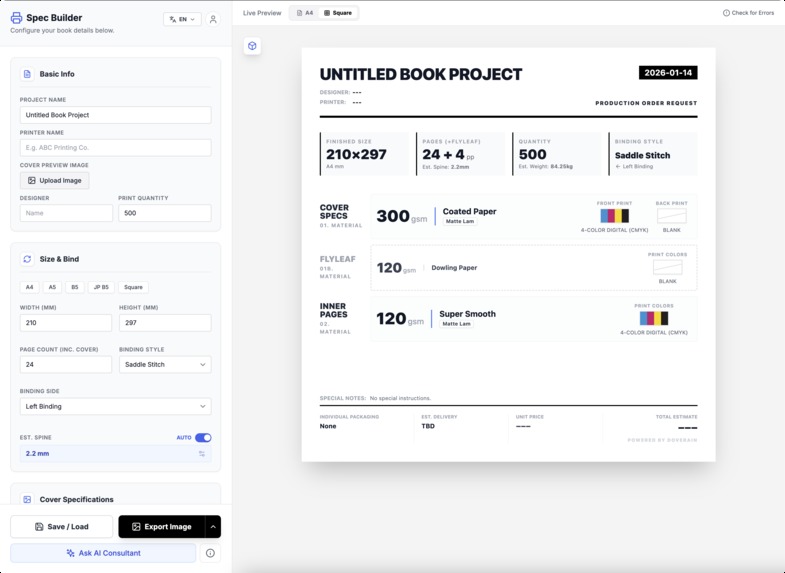Open the Binding Style dropdown
785x573 pixels.
click(x=165, y=365)
